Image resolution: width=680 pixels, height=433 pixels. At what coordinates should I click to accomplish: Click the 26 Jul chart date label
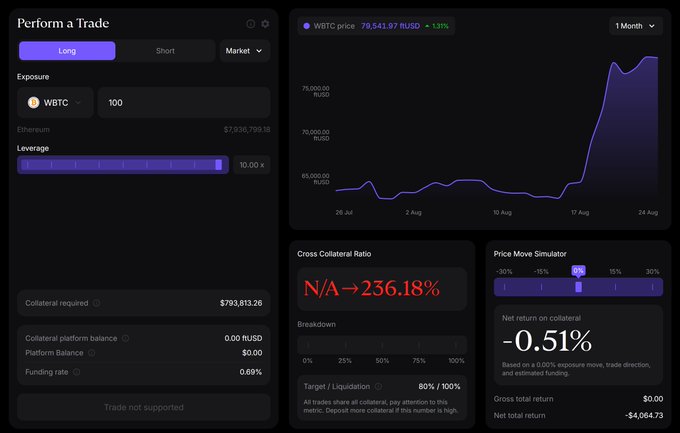[344, 212]
